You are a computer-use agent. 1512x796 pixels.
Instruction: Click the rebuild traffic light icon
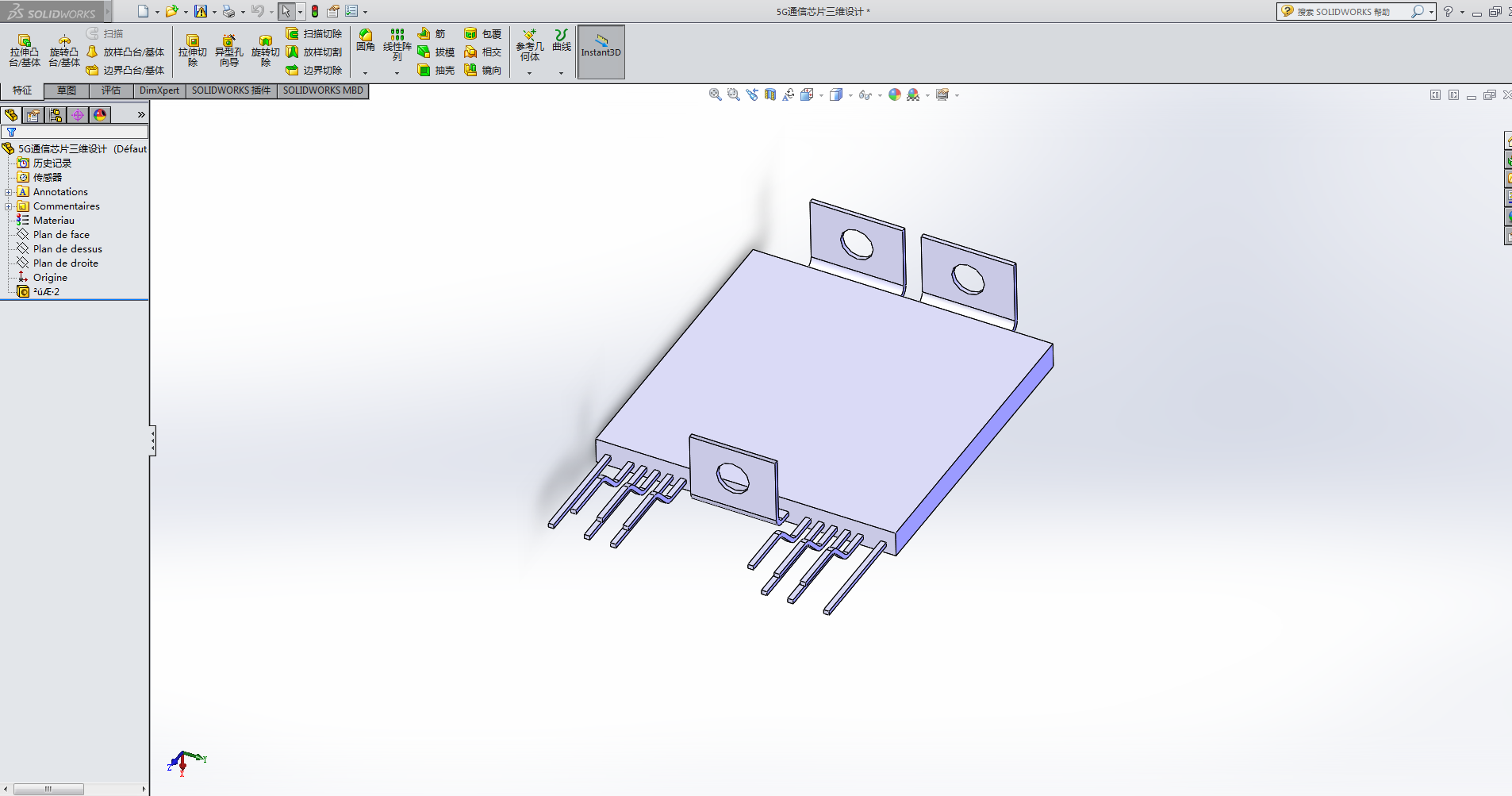click(315, 12)
